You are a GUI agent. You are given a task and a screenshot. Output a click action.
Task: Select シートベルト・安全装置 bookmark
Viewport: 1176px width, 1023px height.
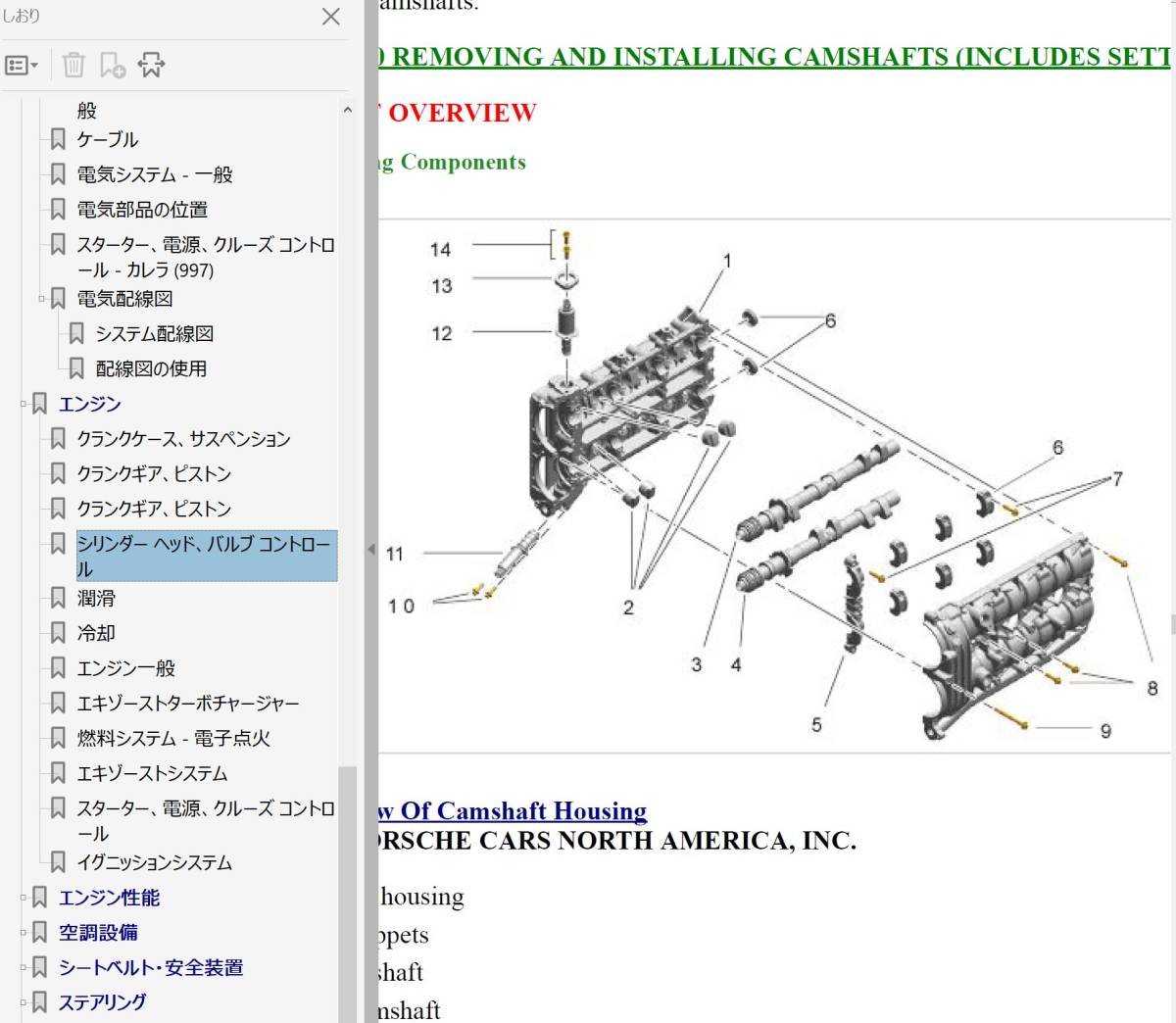(x=151, y=967)
